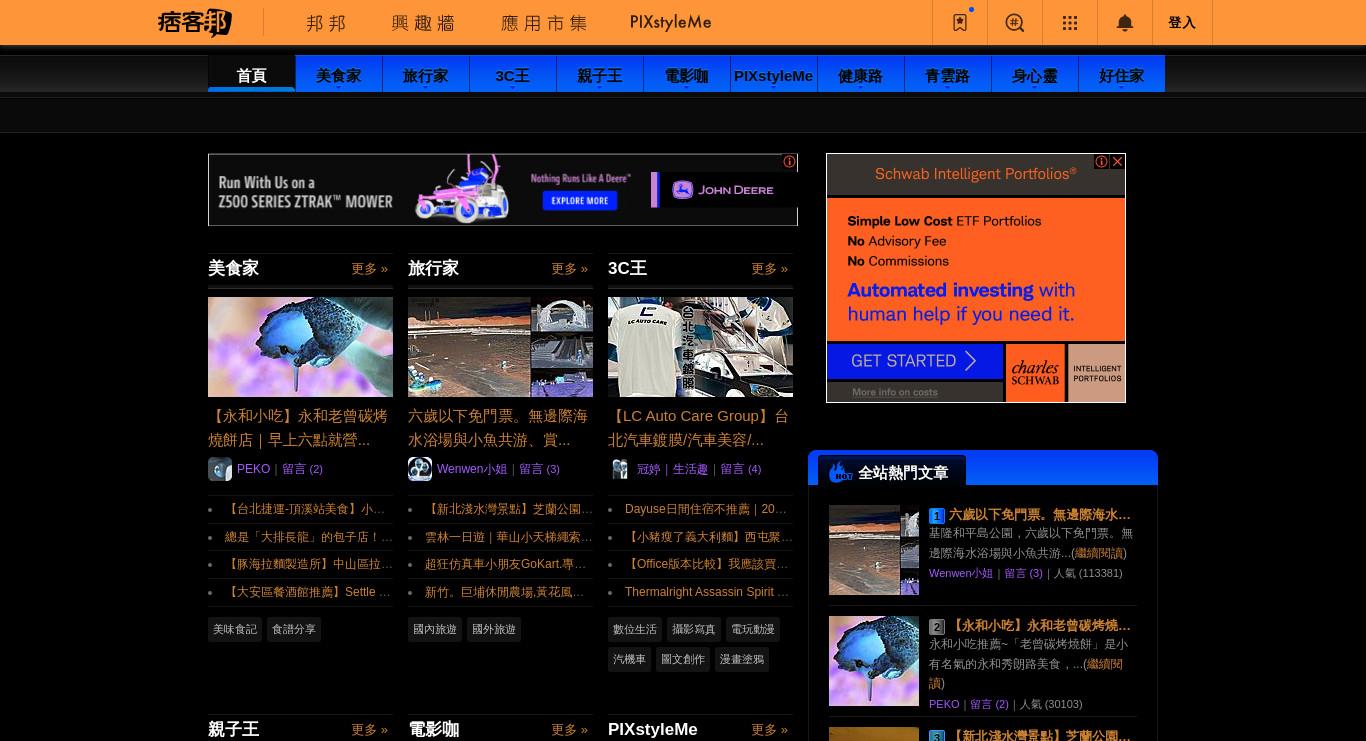Image resolution: width=1366 pixels, height=741 pixels.
Task: Open 【永和小吃】永和老曾碳烤燒餅店 headline
Action: tap(298, 428)
